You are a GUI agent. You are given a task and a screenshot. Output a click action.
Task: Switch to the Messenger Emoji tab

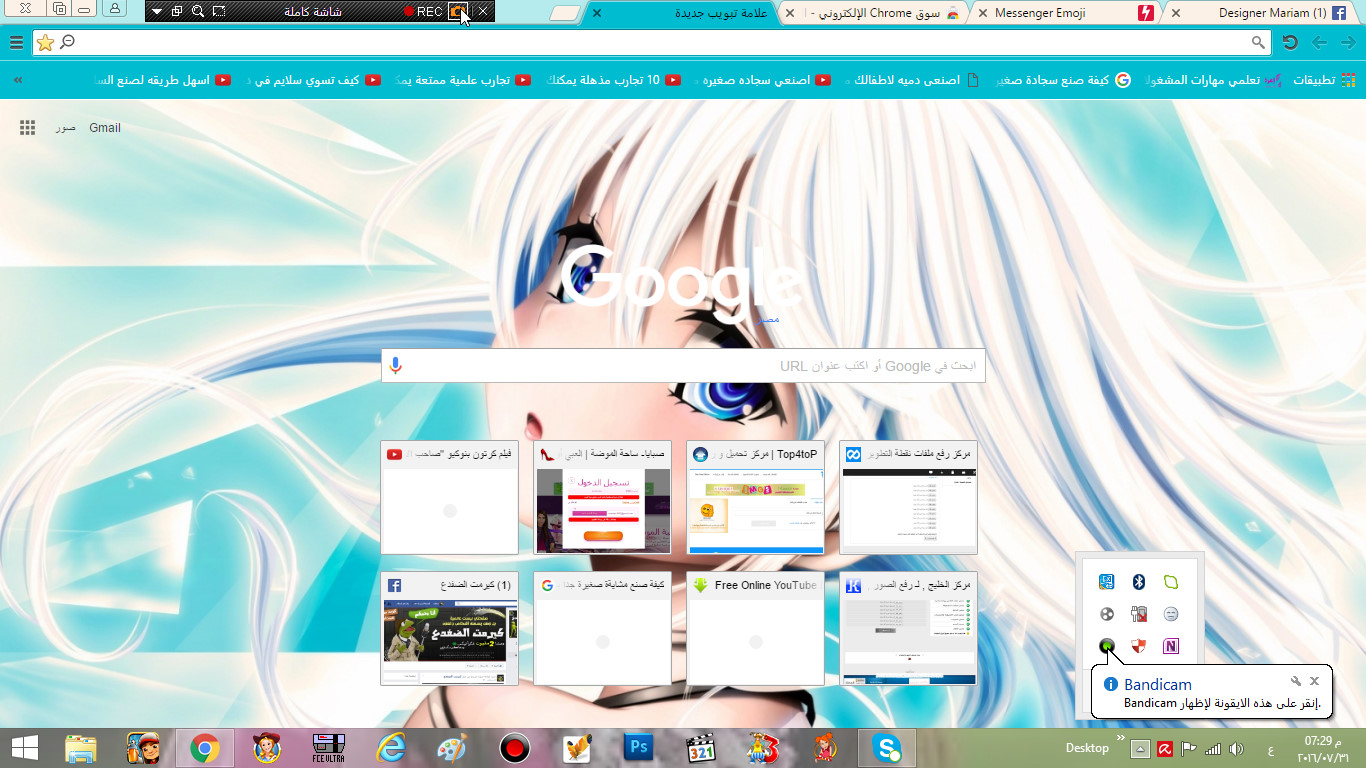click(1062, 13)
